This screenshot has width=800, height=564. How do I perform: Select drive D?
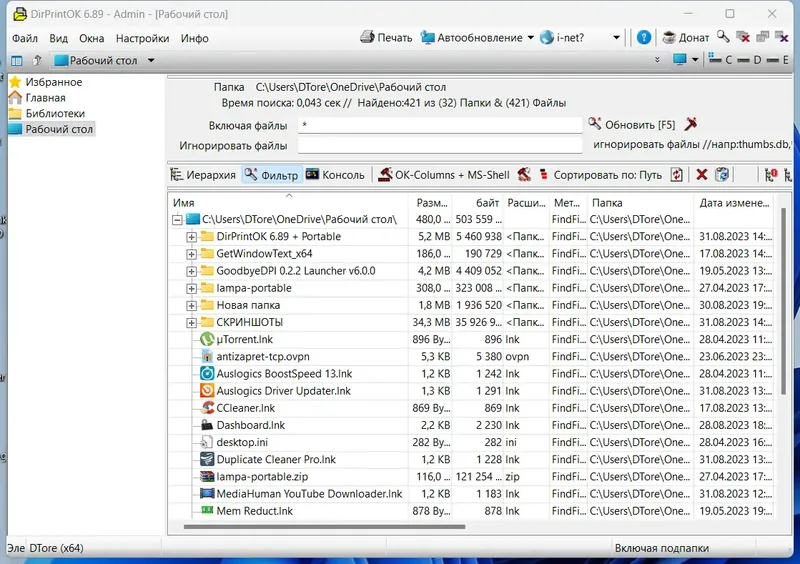pos(749,60)
